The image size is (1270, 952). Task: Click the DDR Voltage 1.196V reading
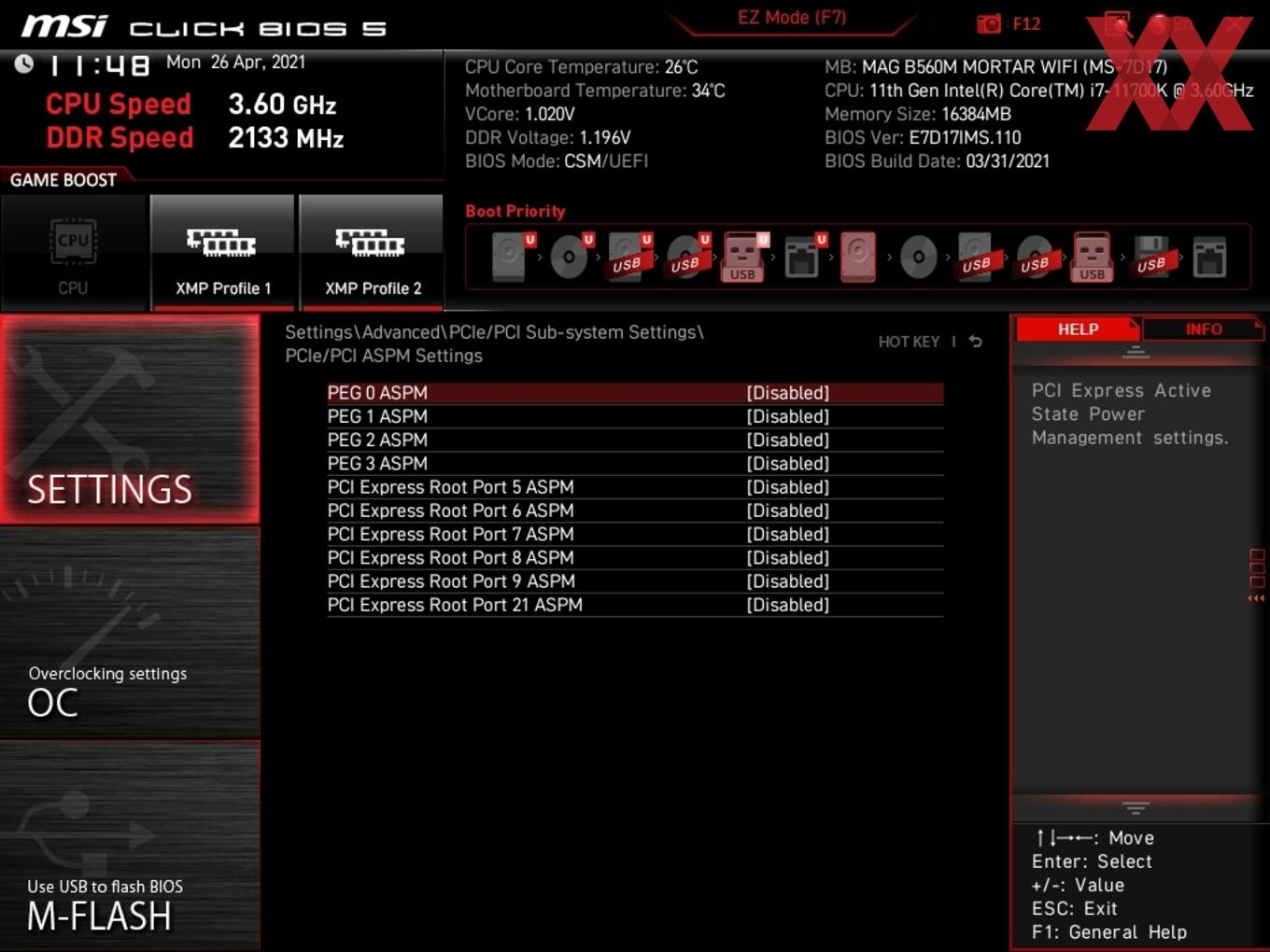(x=547, y=137)
